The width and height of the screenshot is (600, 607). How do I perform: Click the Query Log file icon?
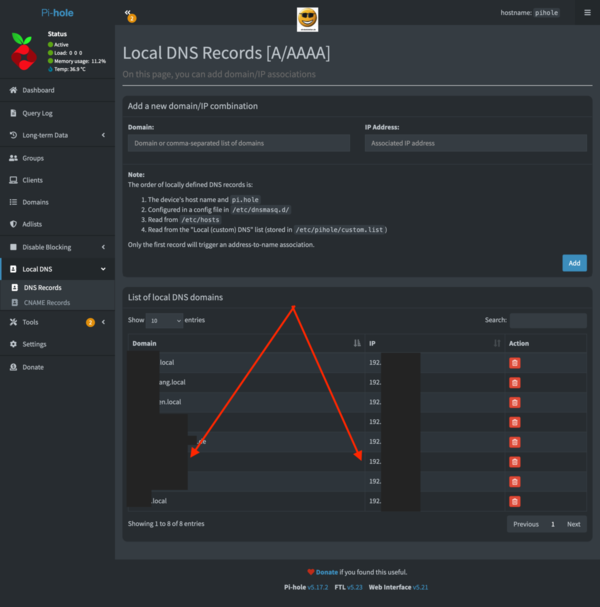[x=14, y=113]
